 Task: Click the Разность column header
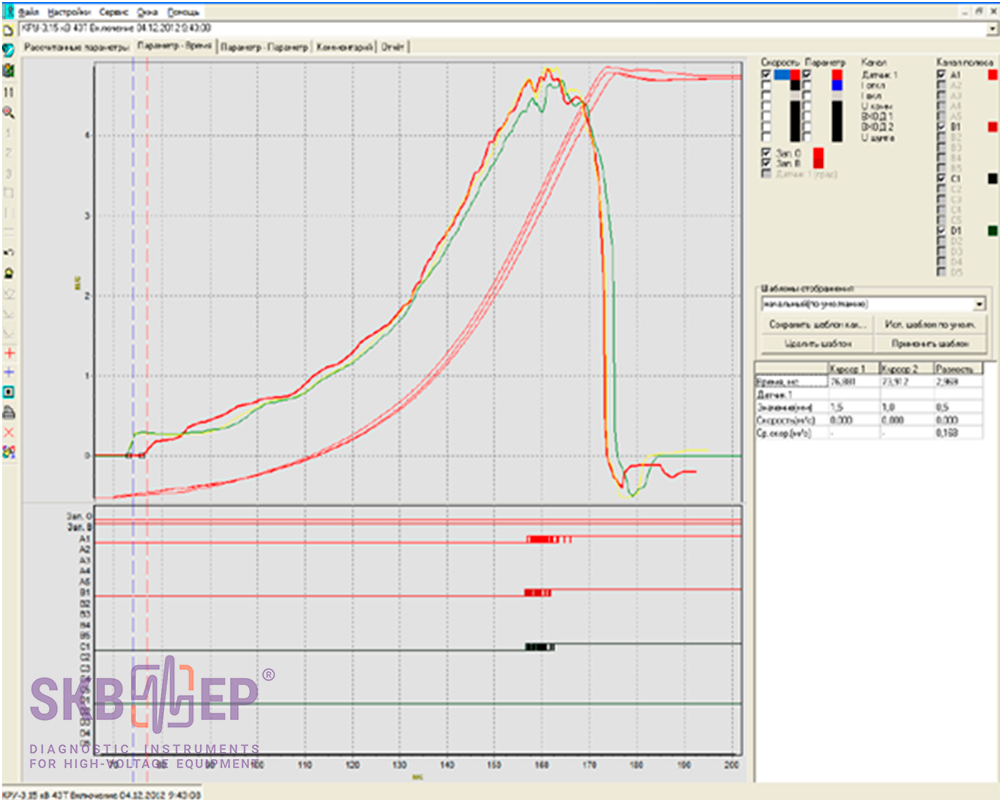[958, 369]
